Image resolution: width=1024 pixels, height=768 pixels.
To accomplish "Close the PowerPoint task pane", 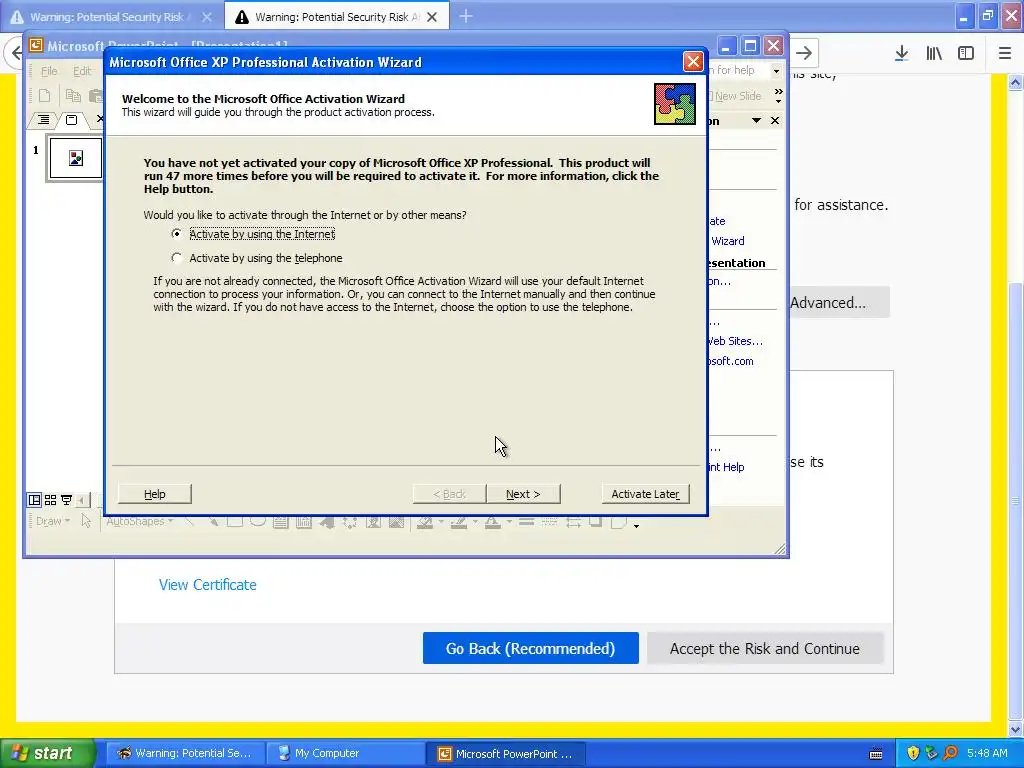I will [x=775, y=121].
